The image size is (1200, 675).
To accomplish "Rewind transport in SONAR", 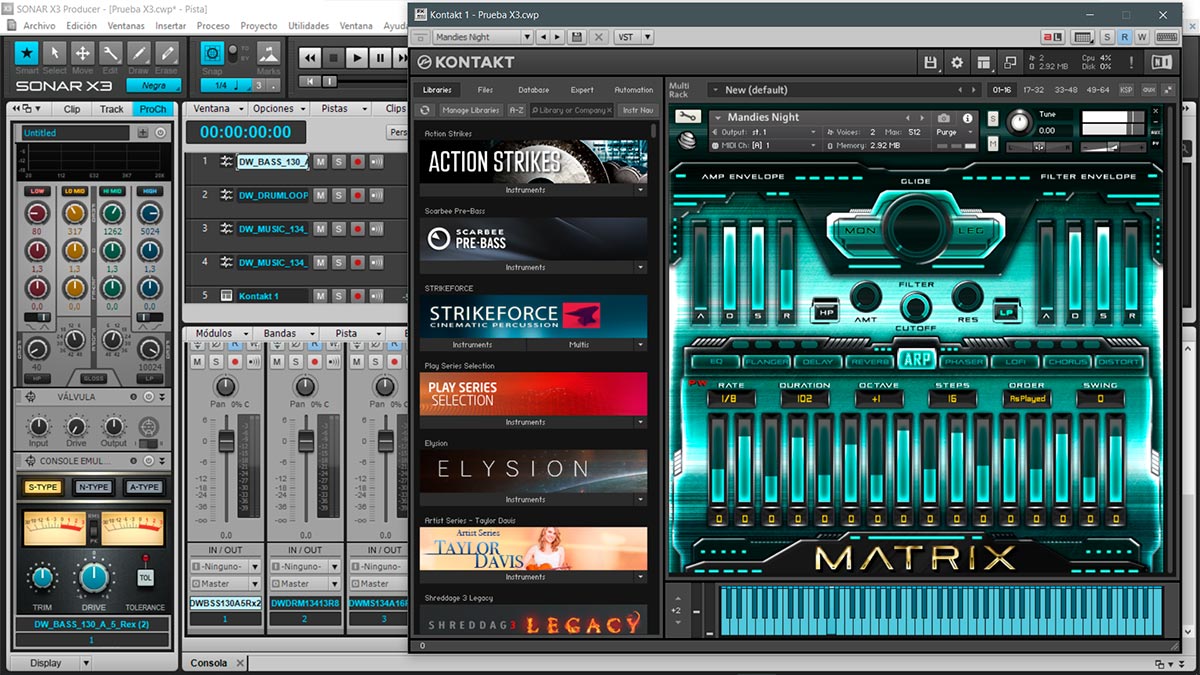I will click(311, 59).
